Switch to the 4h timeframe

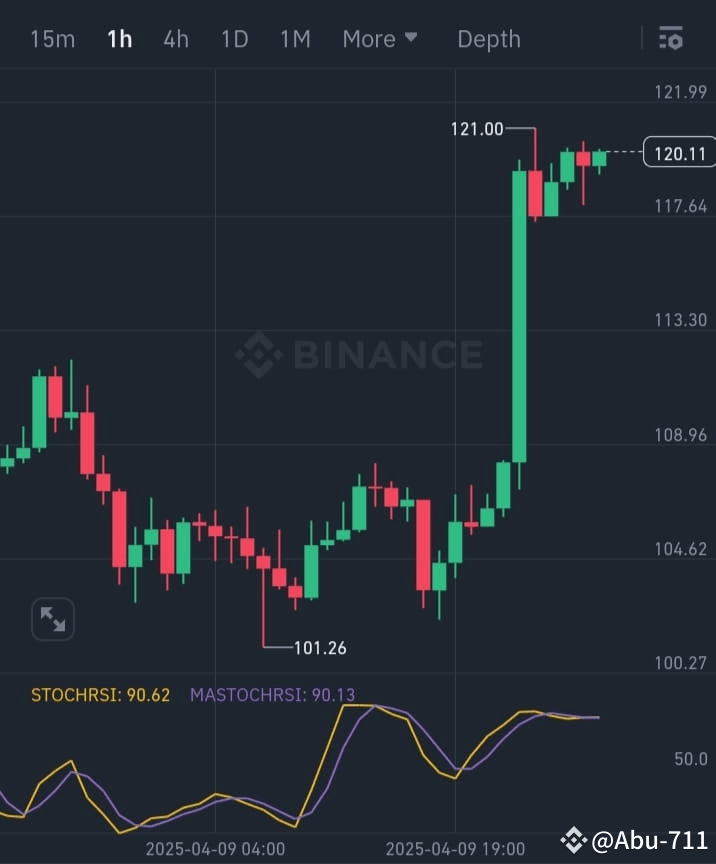176,38
